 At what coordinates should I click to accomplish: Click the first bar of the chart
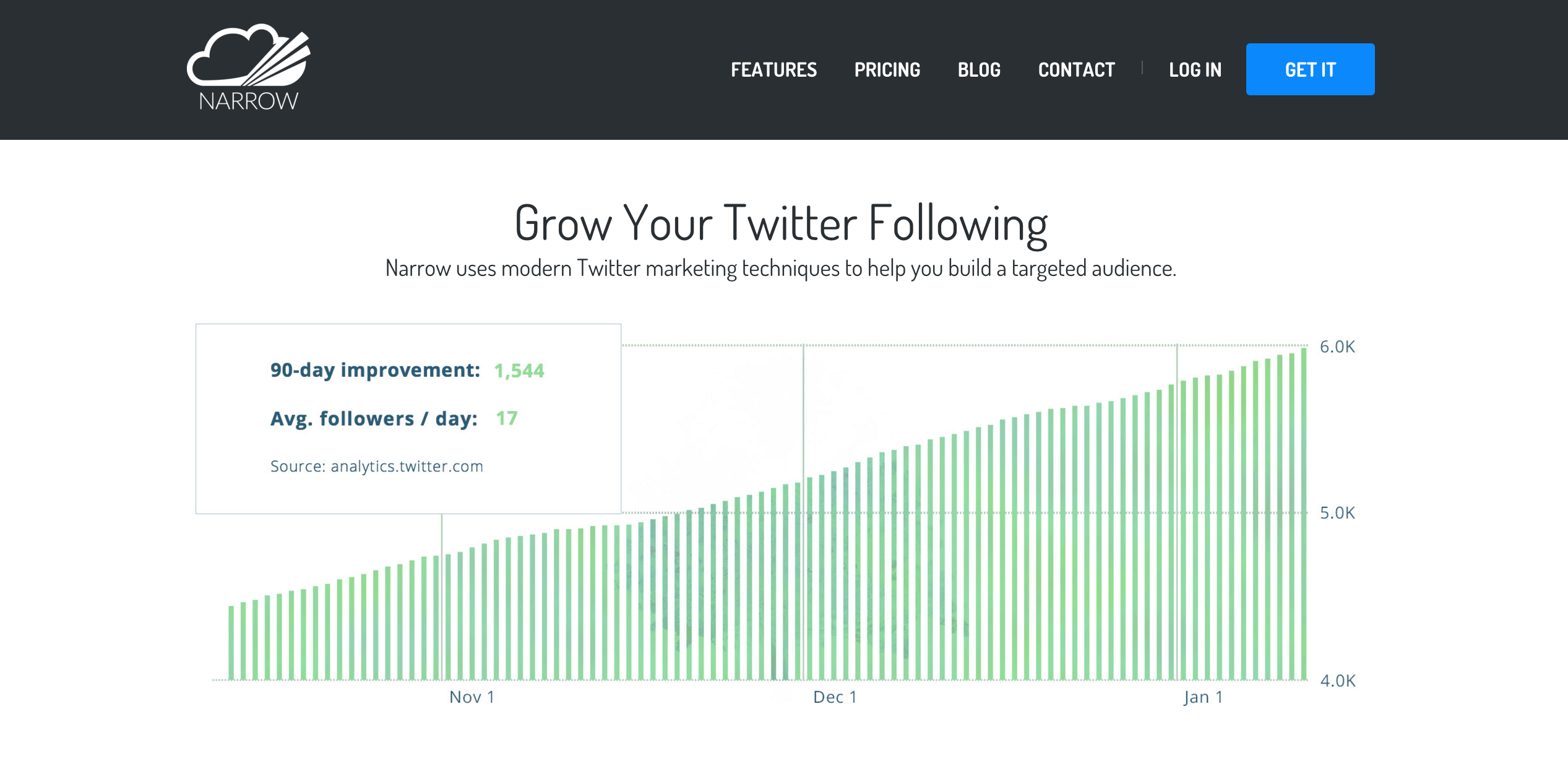pos(231,644)
